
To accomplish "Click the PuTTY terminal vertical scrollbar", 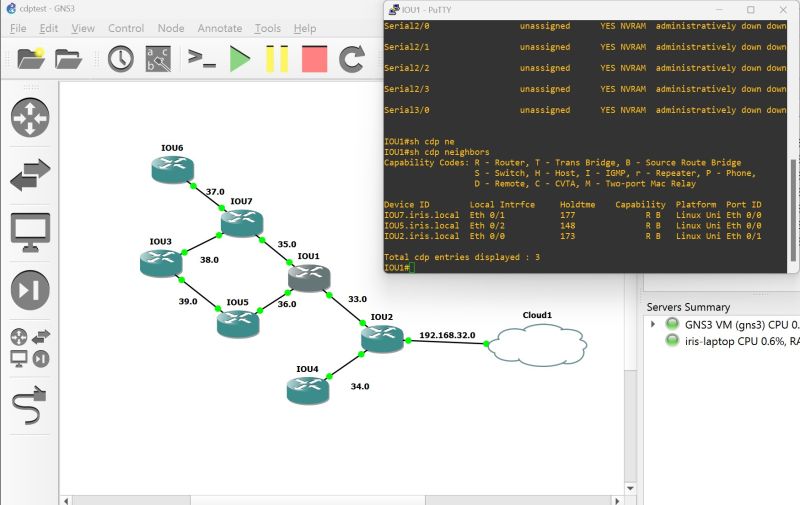I will click(x=792, y=210).
